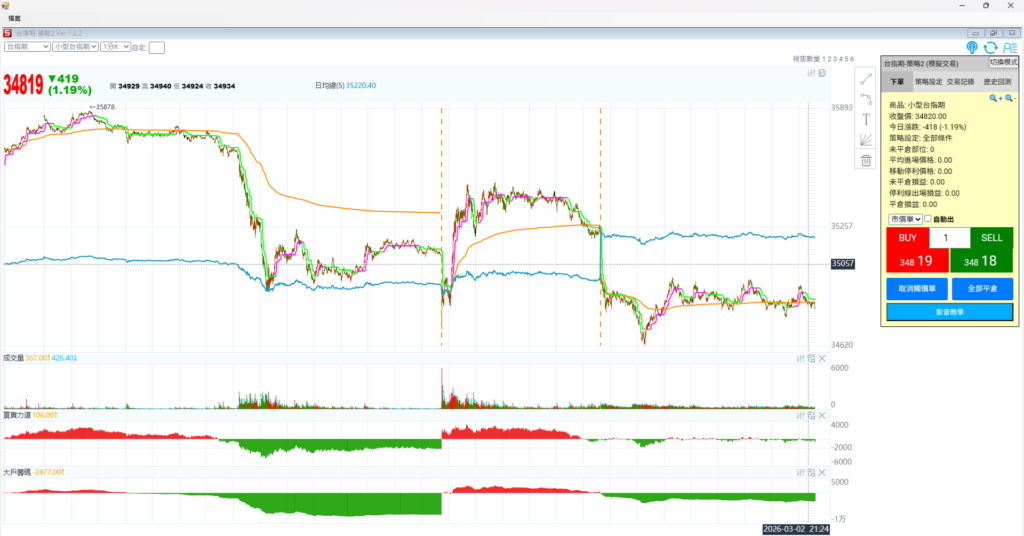Open the 台指期 product dropdown
Image resolution: width=1024 pixels, height=536 pixels.
coord(27,46)
